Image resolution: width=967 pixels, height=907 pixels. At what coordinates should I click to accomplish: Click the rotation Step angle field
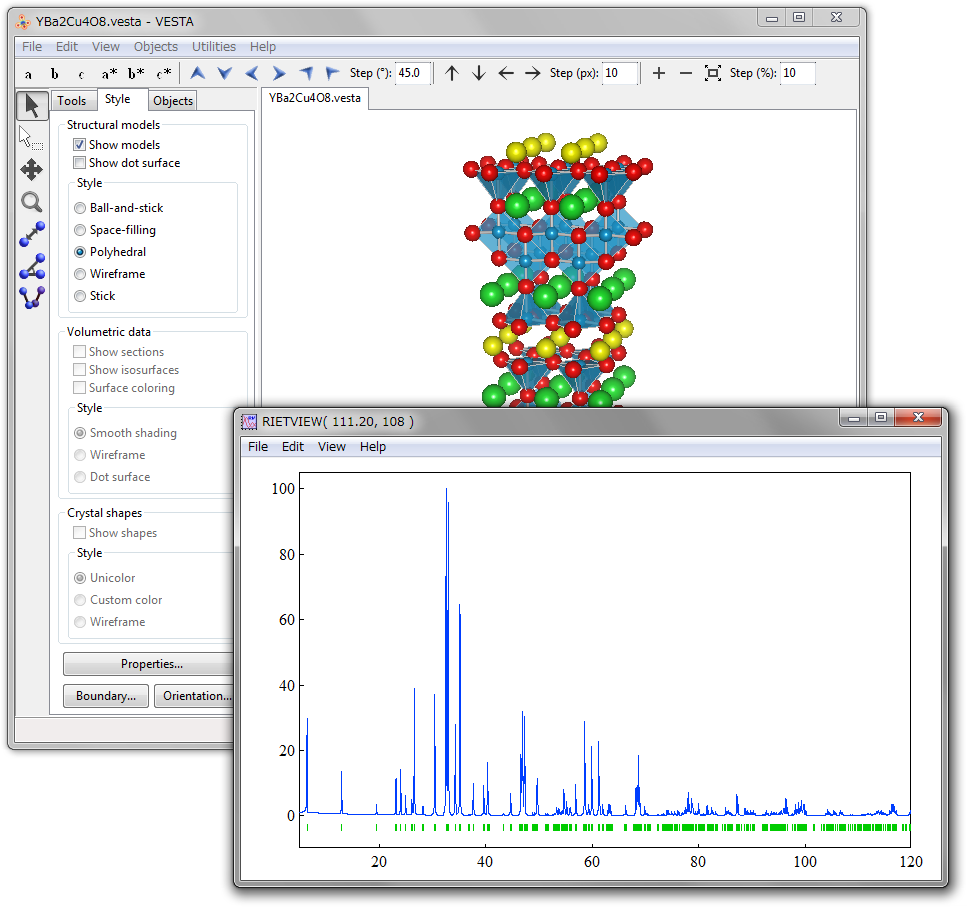pyautogui.click(x=413, y=73)
